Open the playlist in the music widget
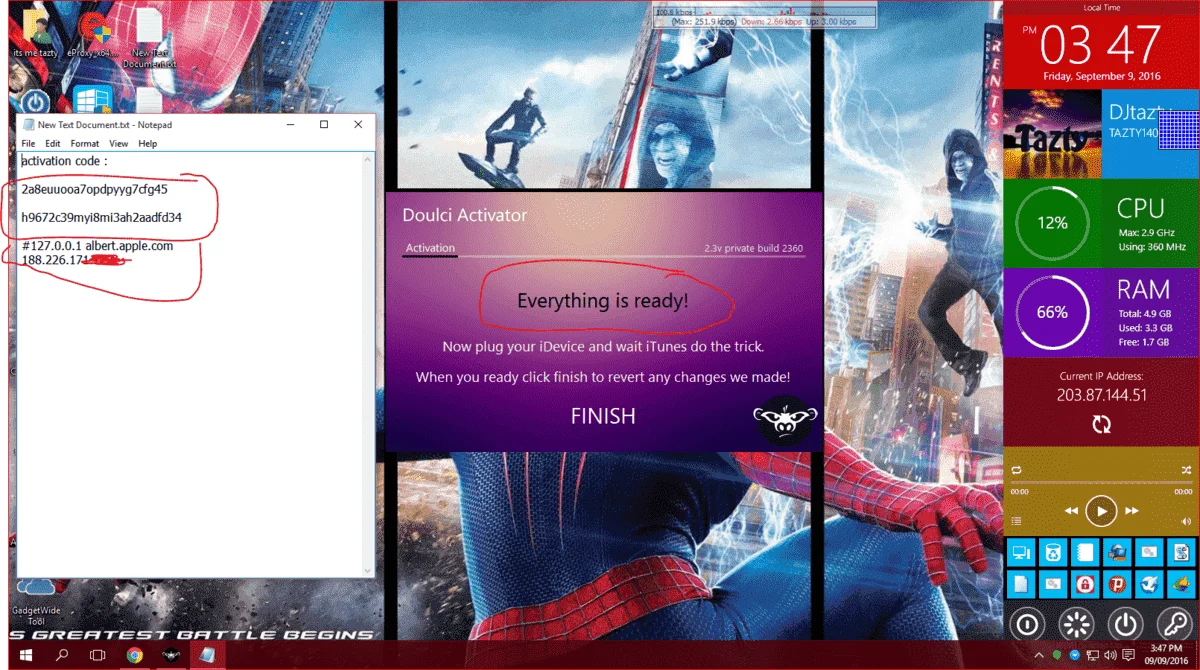The width and height of the screenshot is (1200, 670). pyautogui.click(x=1016, y=520)
